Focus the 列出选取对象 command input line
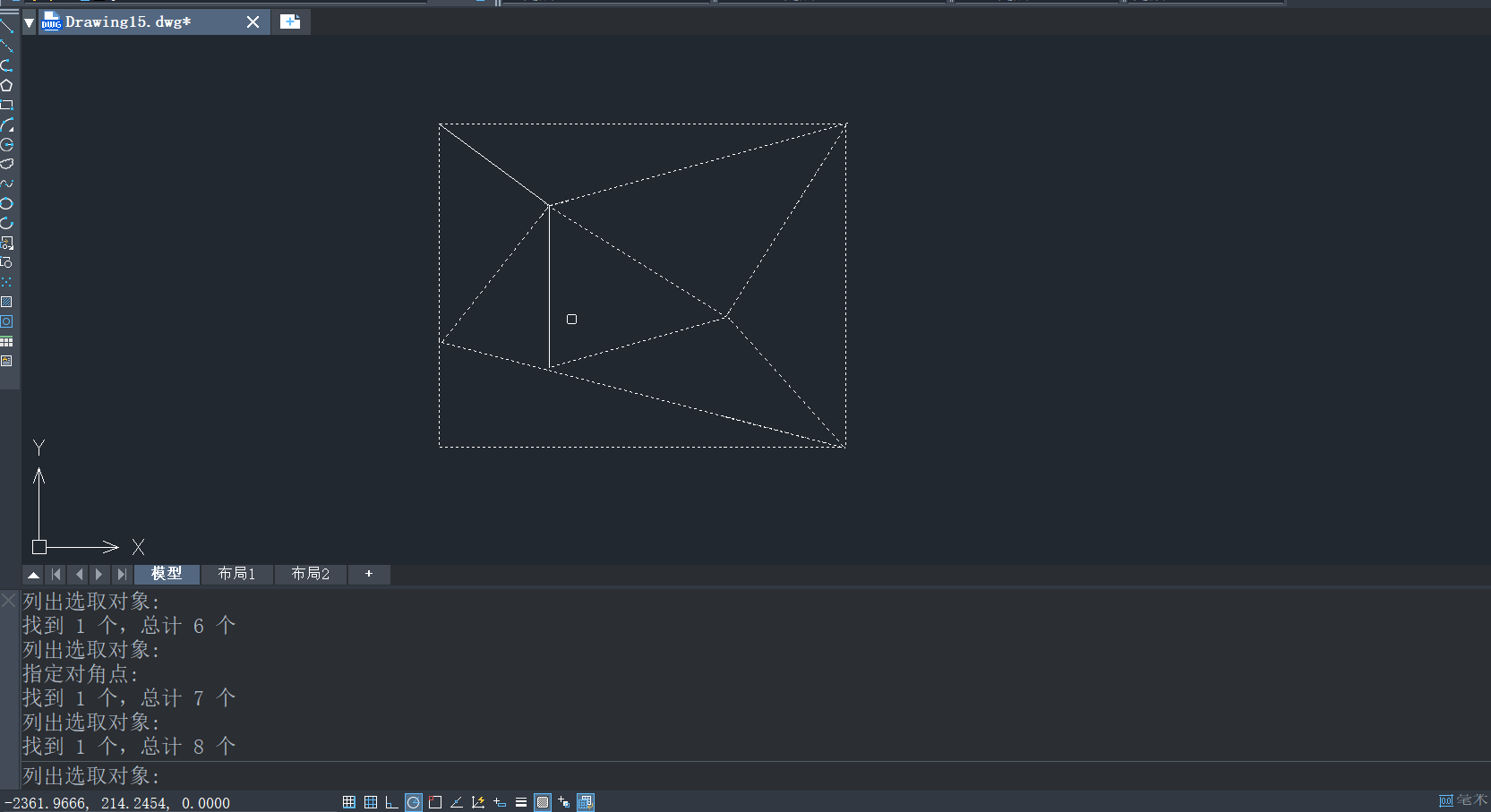The width and height of the screenshot is (1491, 812). point(755,775)
